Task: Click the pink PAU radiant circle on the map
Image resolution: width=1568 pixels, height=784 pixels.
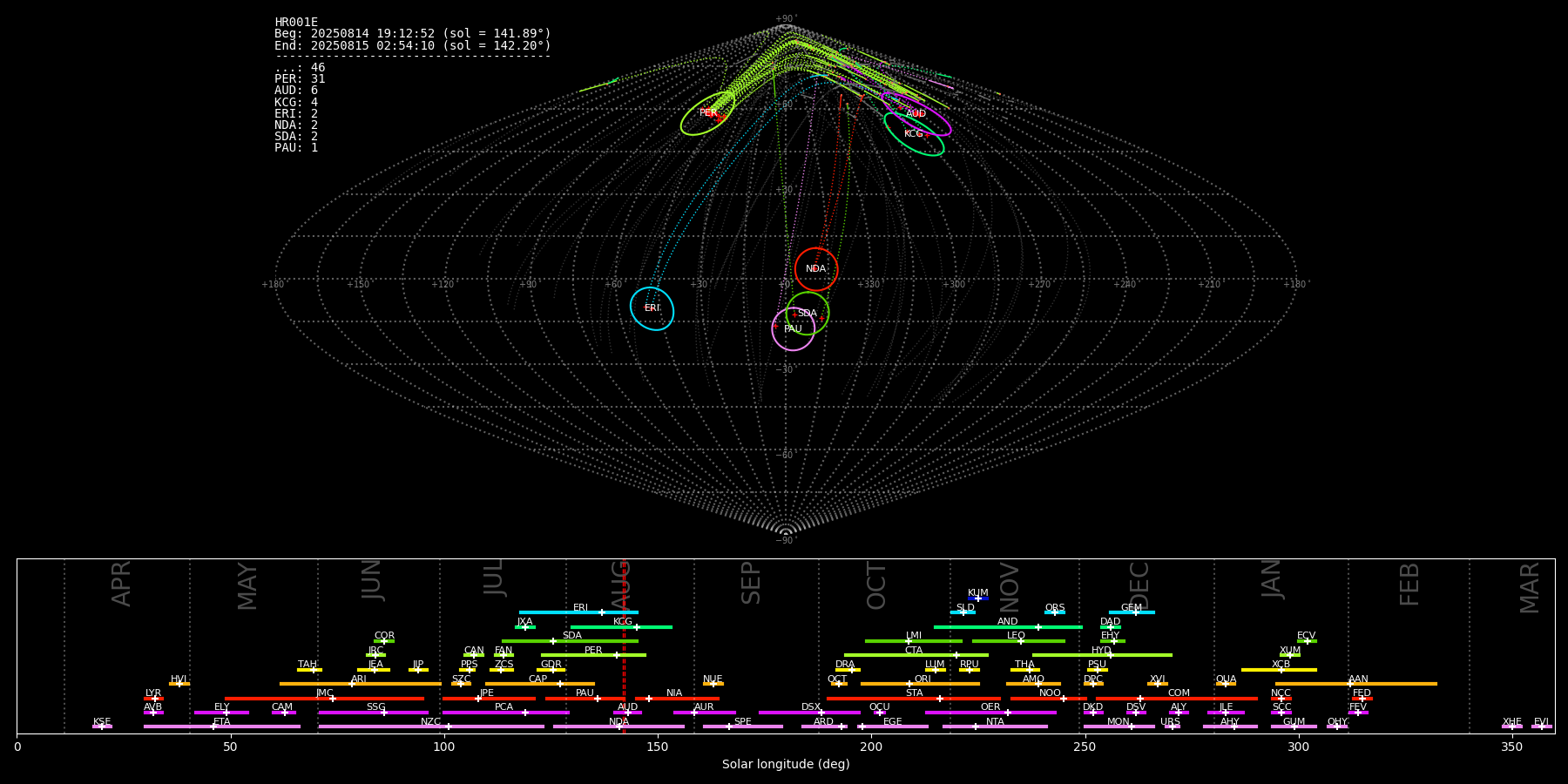Action: point(794,328)
